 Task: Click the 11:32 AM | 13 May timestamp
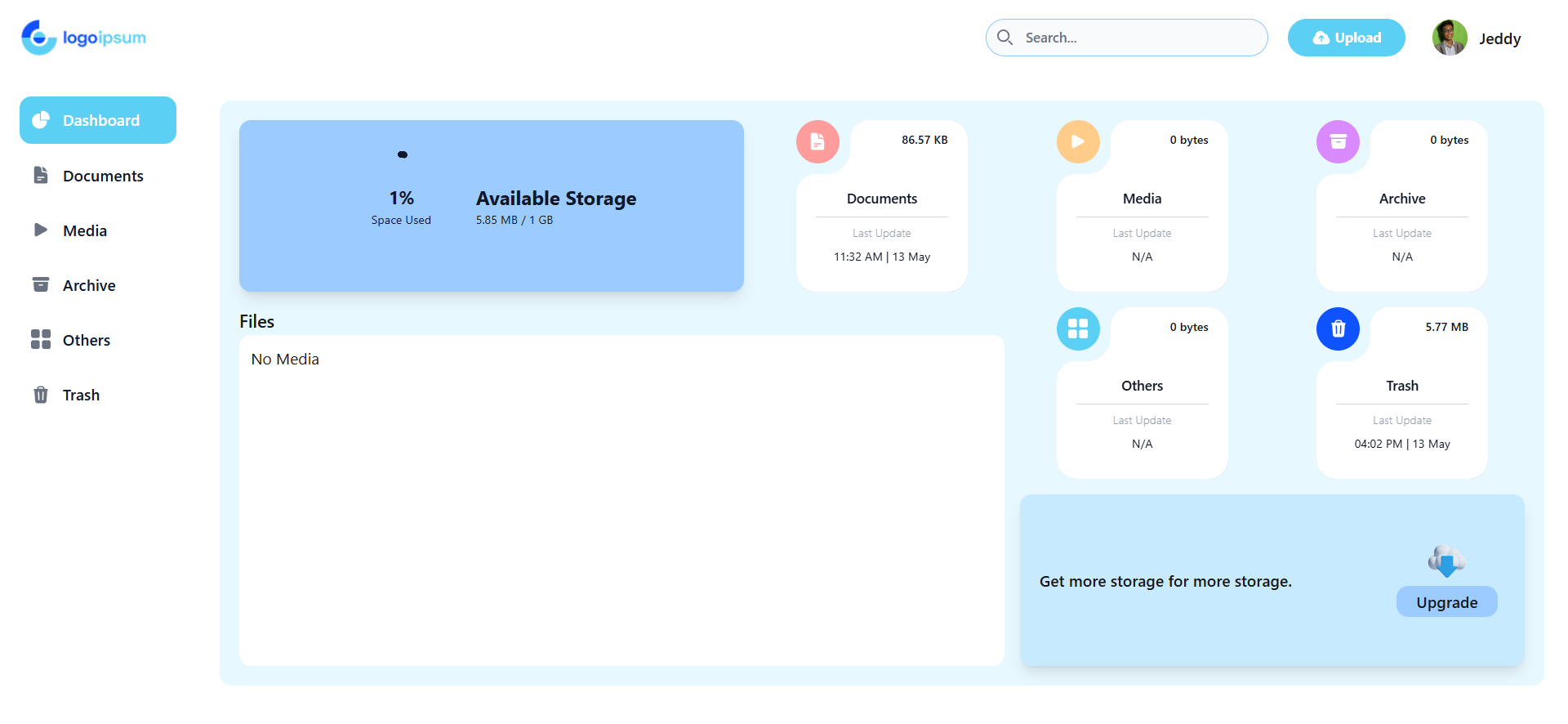coord(882,257)
